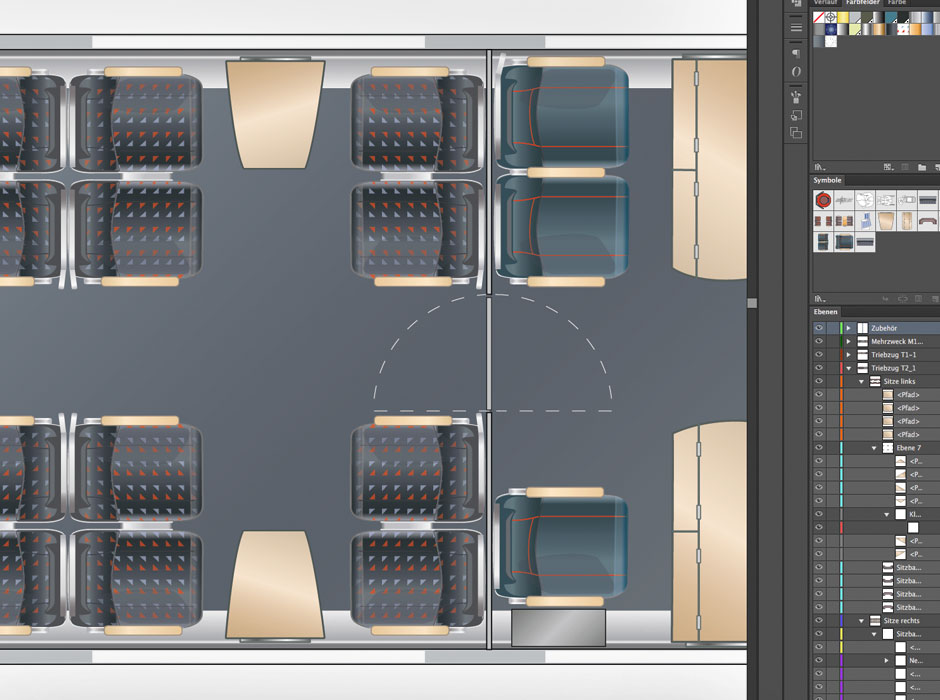Select the registration target swatch

point(831,17)
